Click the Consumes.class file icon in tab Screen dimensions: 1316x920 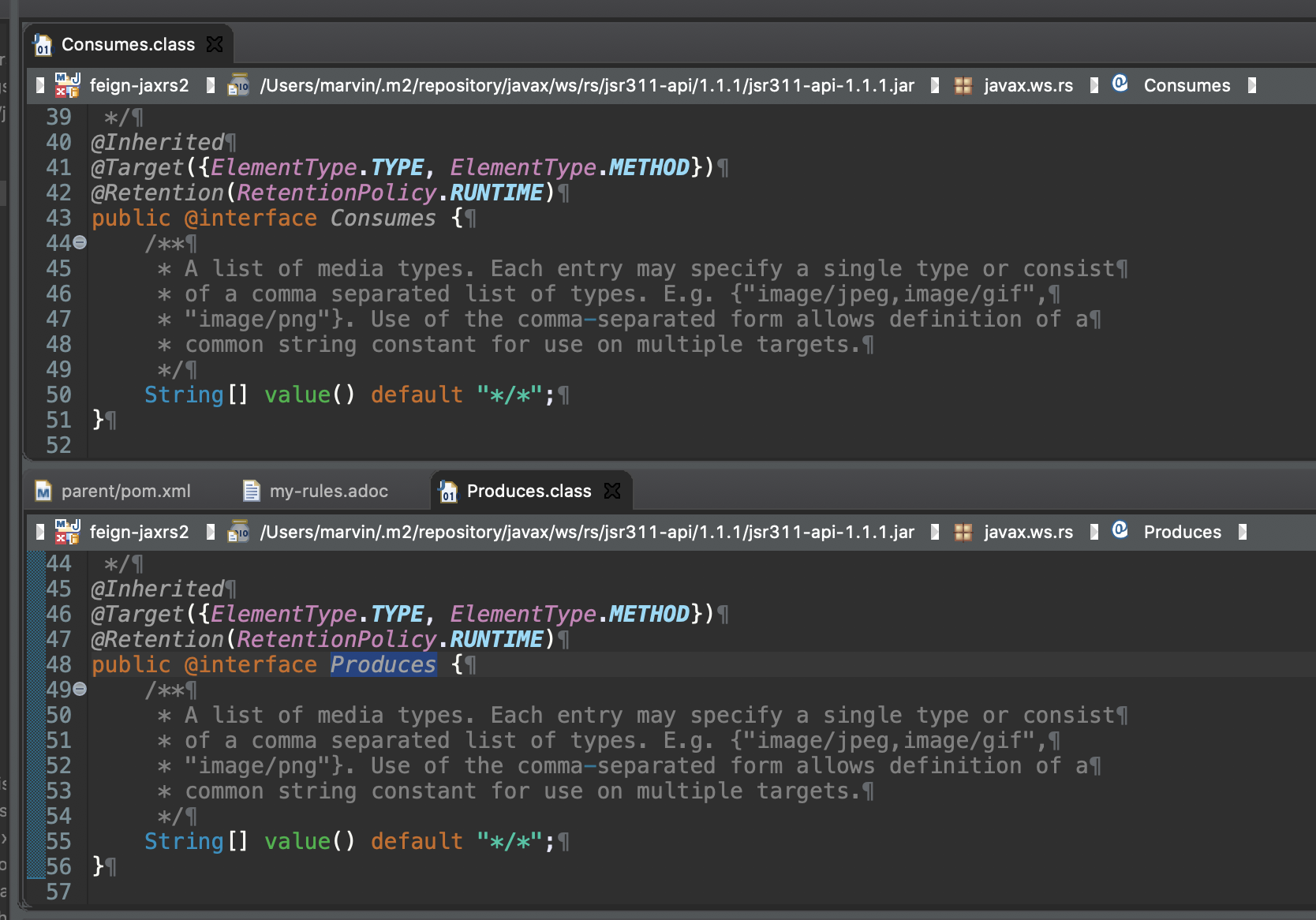click(x=43, y=45)
